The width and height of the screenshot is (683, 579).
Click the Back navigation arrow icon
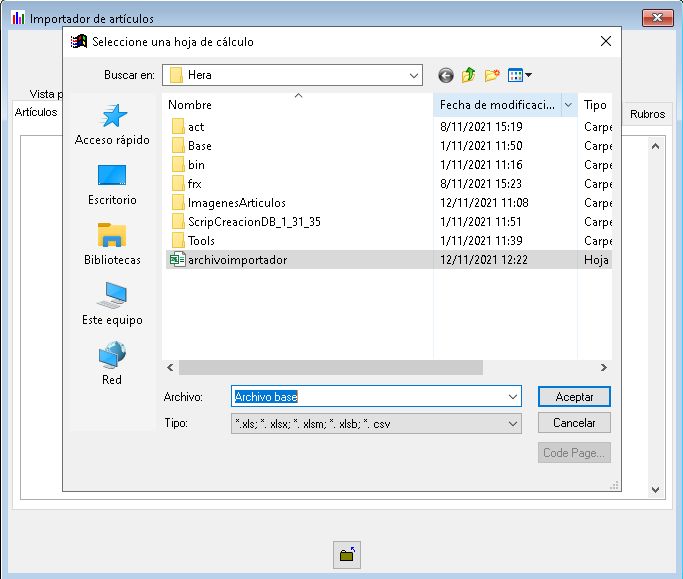[x=446, y=75]
